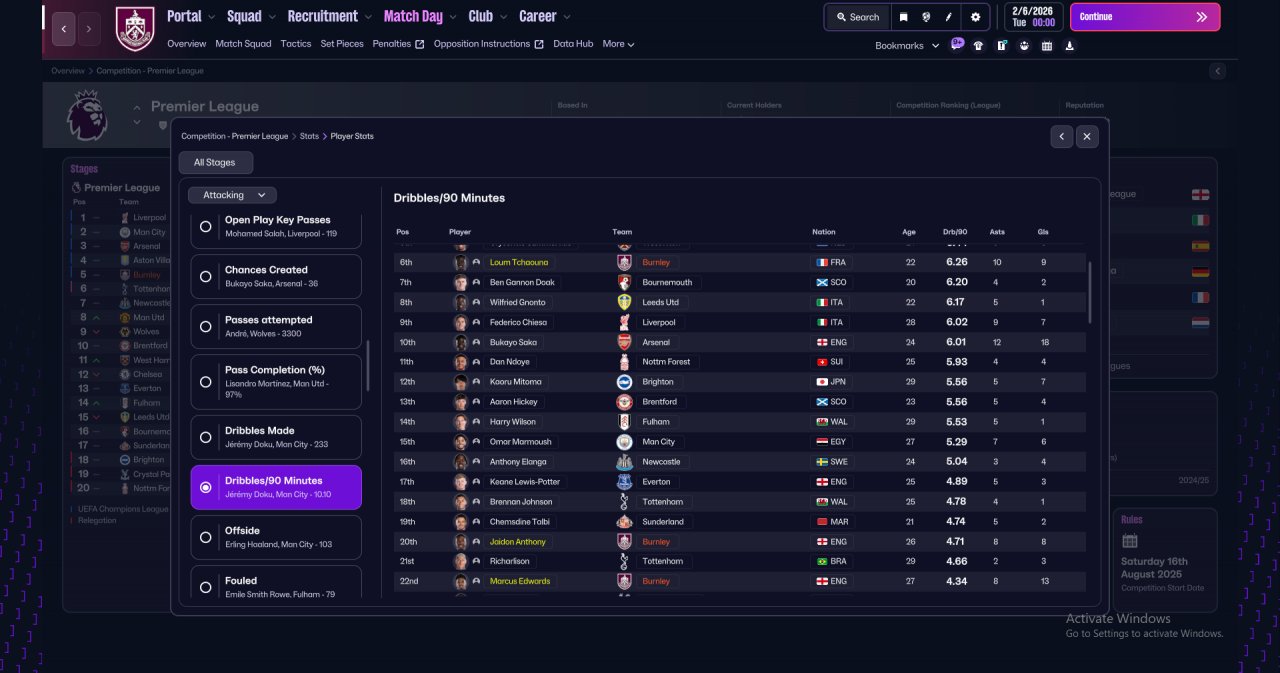Click the Man City crest in Omar Marmoush's row
Screen dimensions: 1280x673
[x=625, y=441]
